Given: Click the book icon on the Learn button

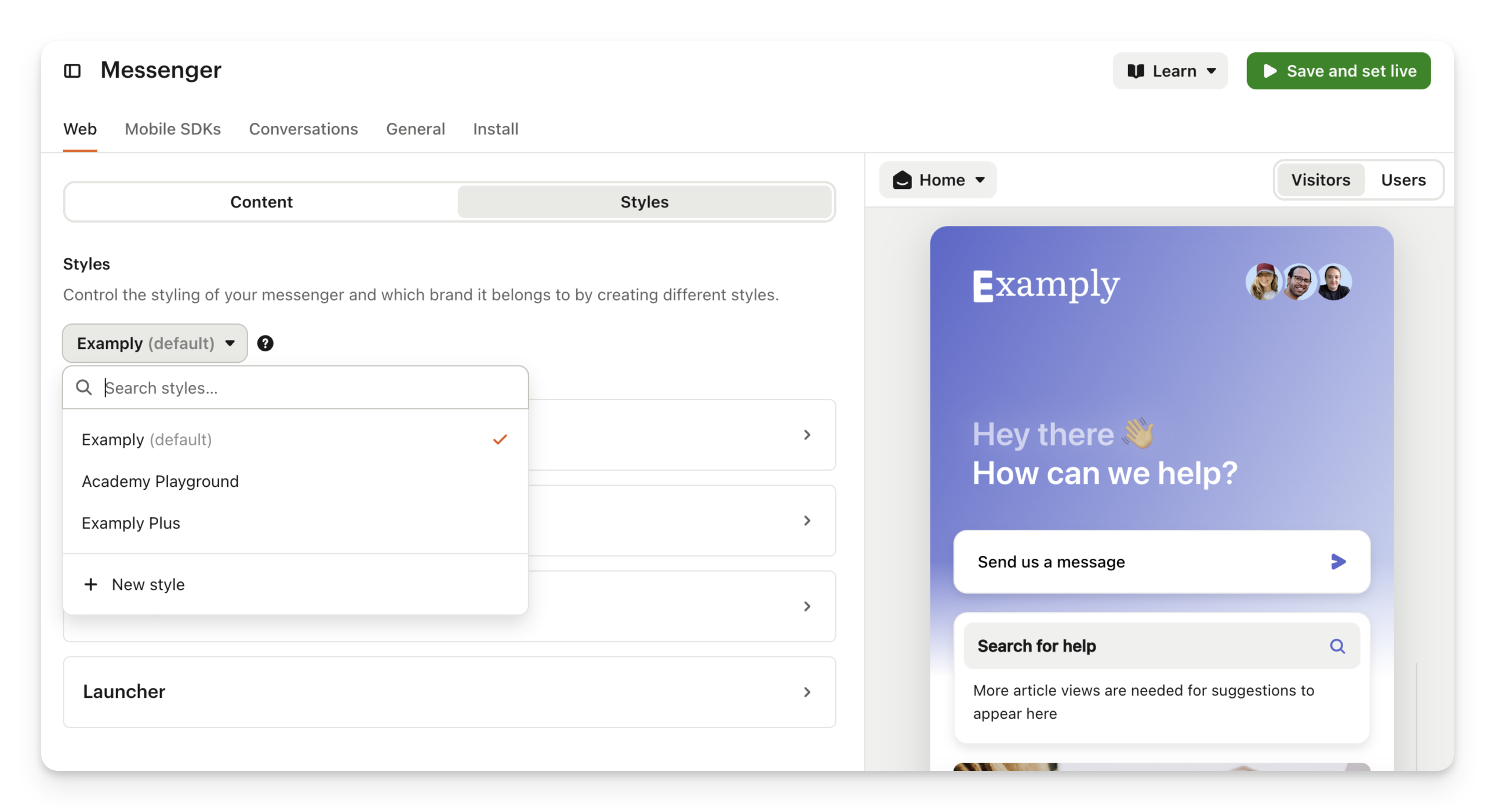Looking at the screenshot, I should (1136, 71).
